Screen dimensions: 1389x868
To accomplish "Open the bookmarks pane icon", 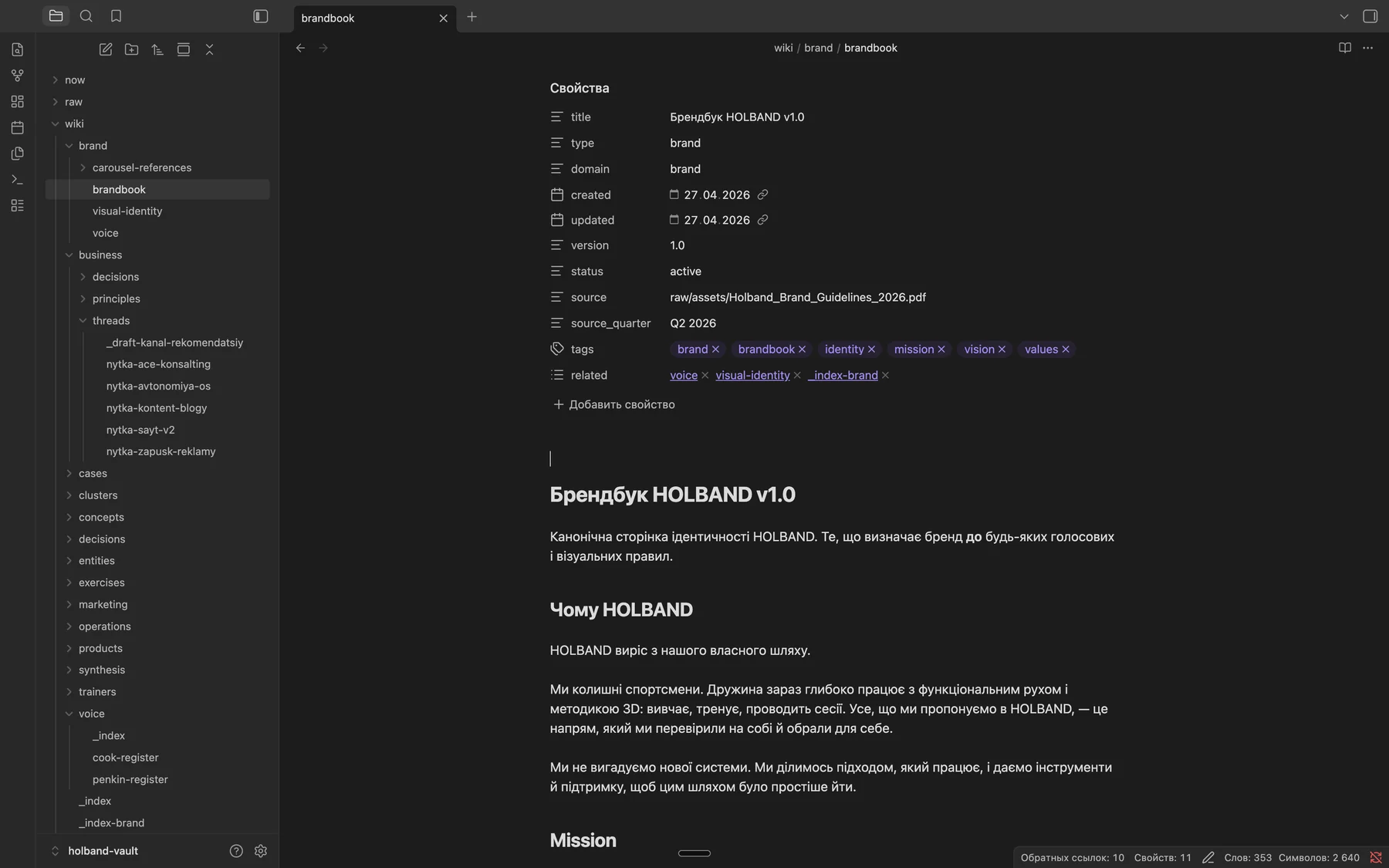I will 116,16.
